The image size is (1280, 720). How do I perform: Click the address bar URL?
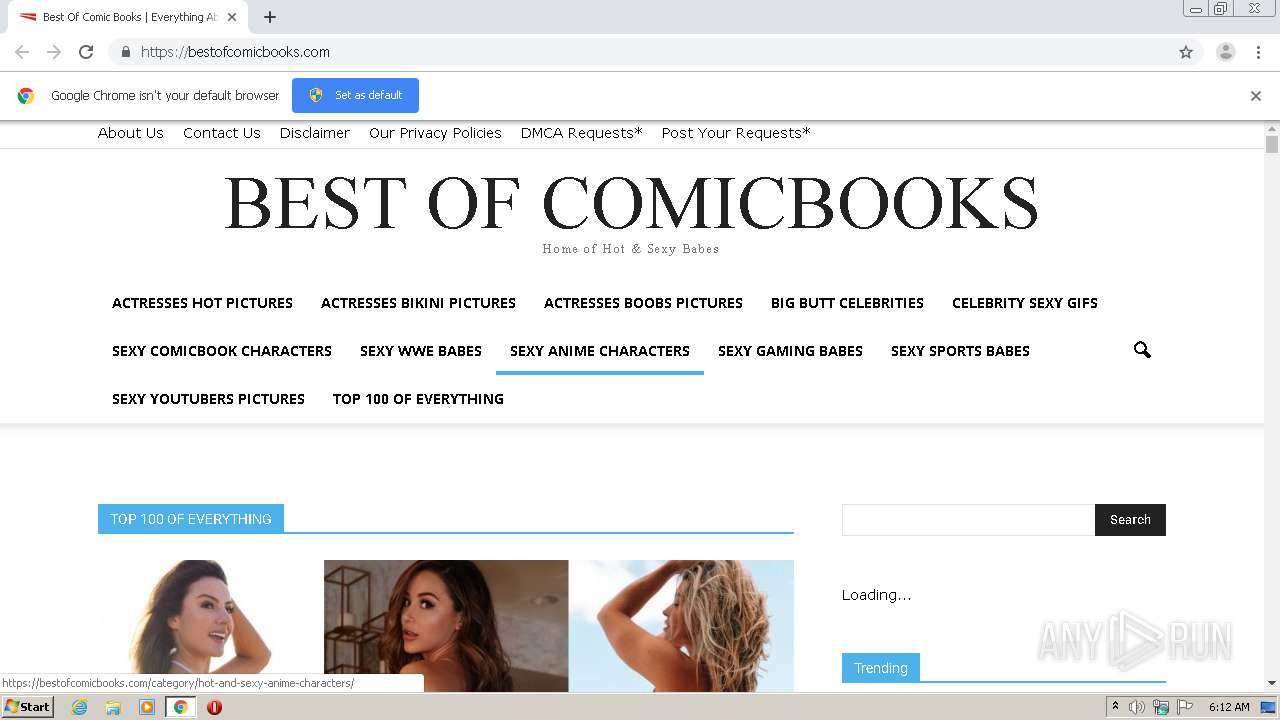(235, 52)
